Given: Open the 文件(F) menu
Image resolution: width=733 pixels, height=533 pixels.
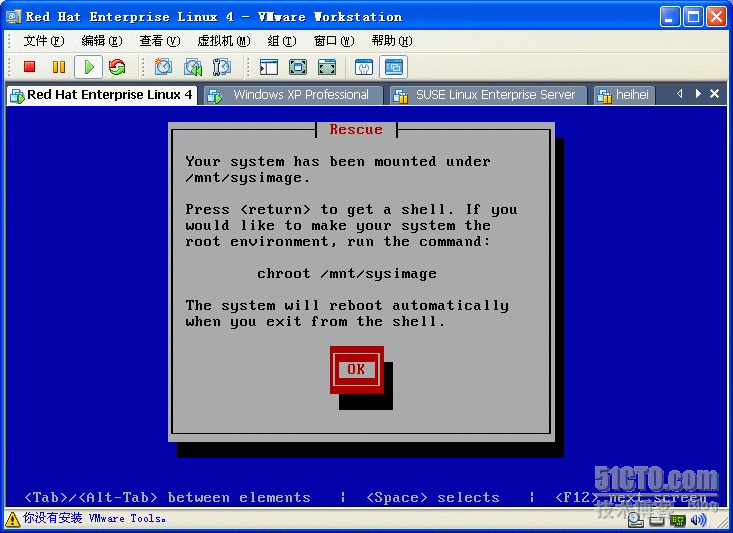Looking at the screenshot, I should coord(43,41).
